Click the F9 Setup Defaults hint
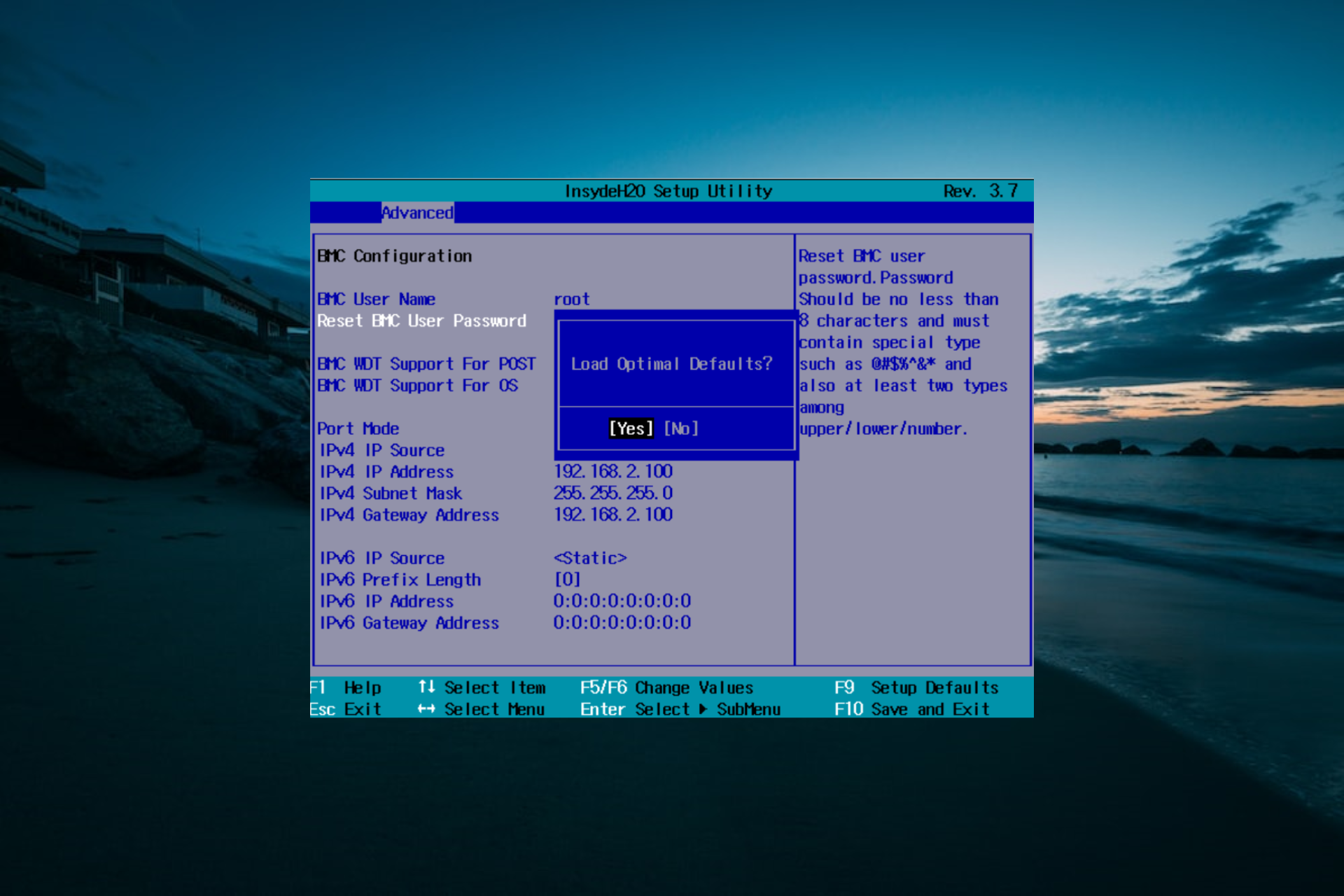1344x896 pixels. (x=916, y=687)
